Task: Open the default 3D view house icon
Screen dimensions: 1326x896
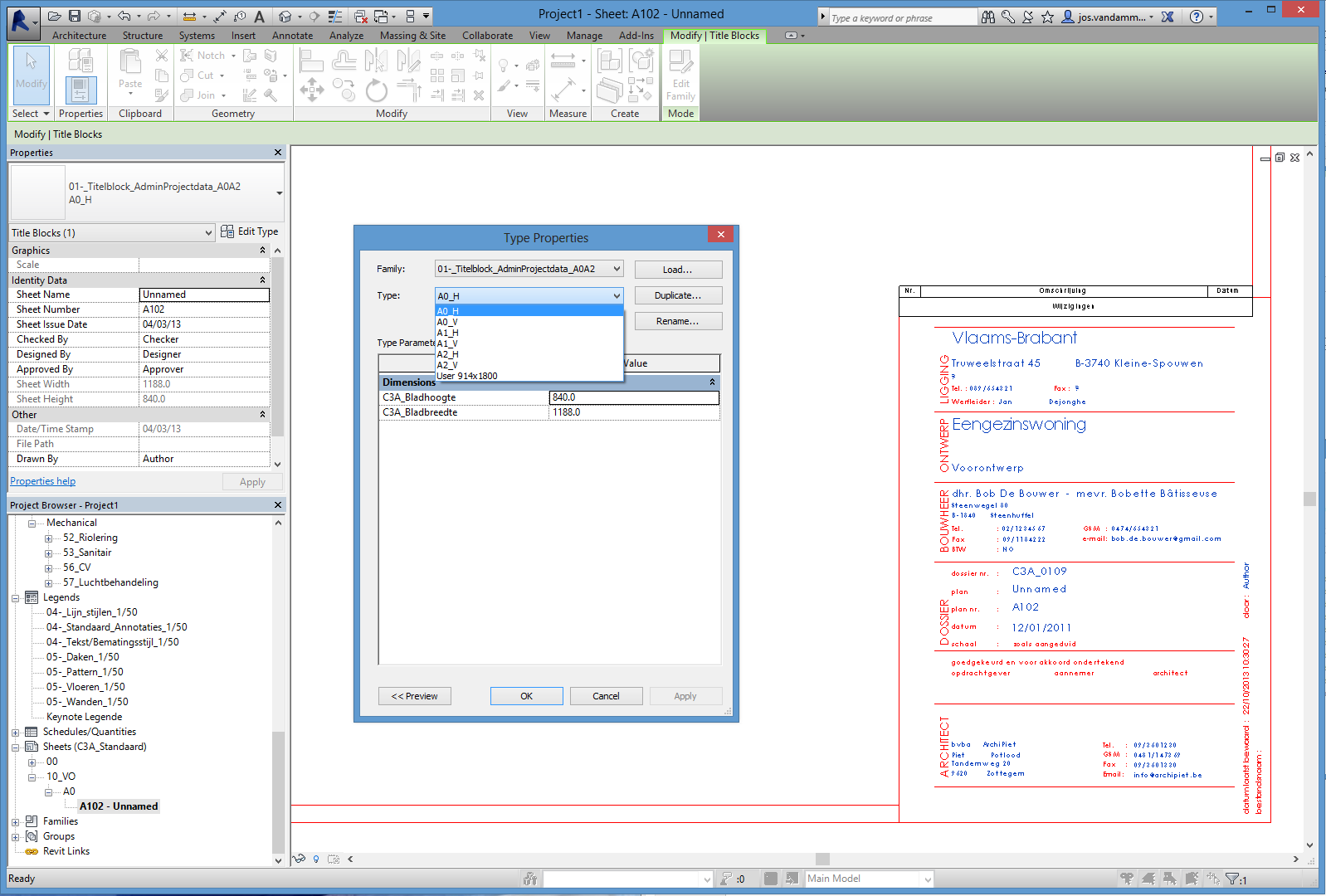Action: pyautogui.click(x=285, y=17)
